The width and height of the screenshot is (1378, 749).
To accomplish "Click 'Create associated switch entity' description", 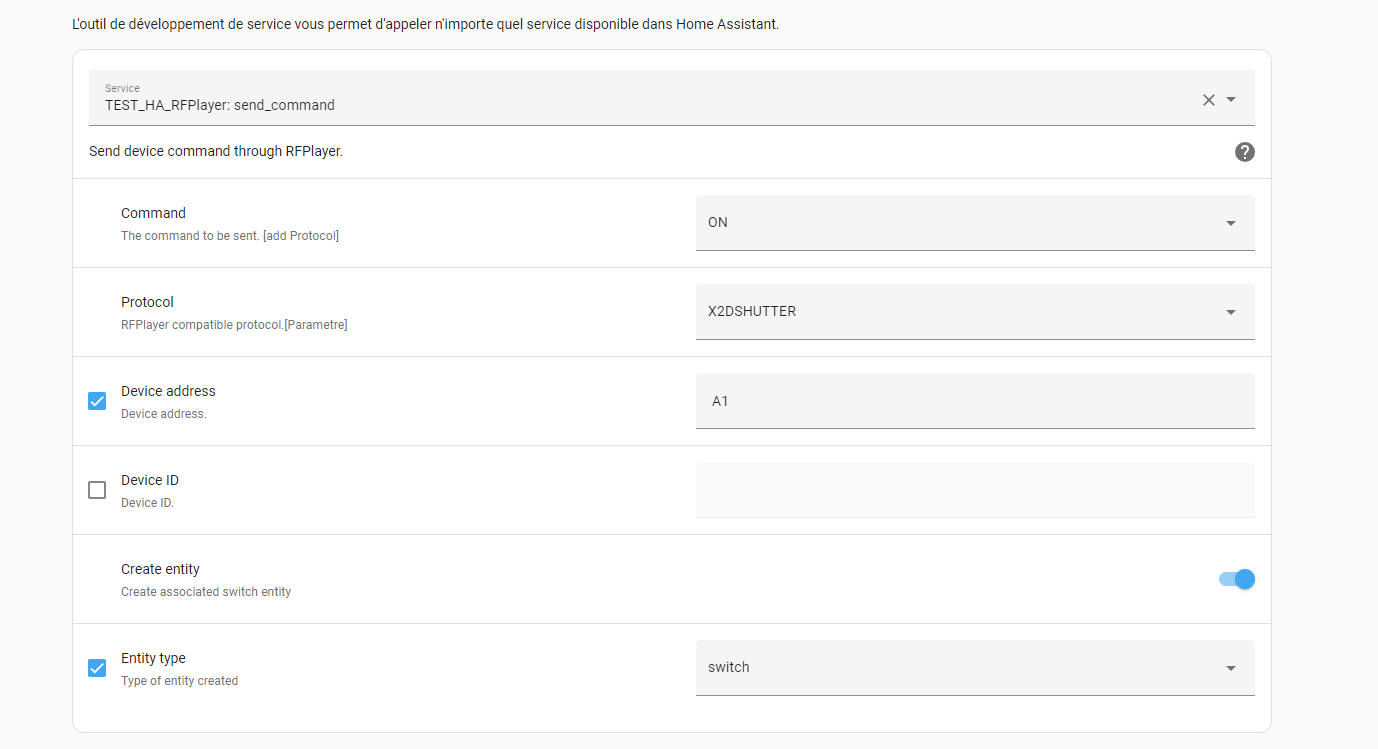I will point(206,592).
